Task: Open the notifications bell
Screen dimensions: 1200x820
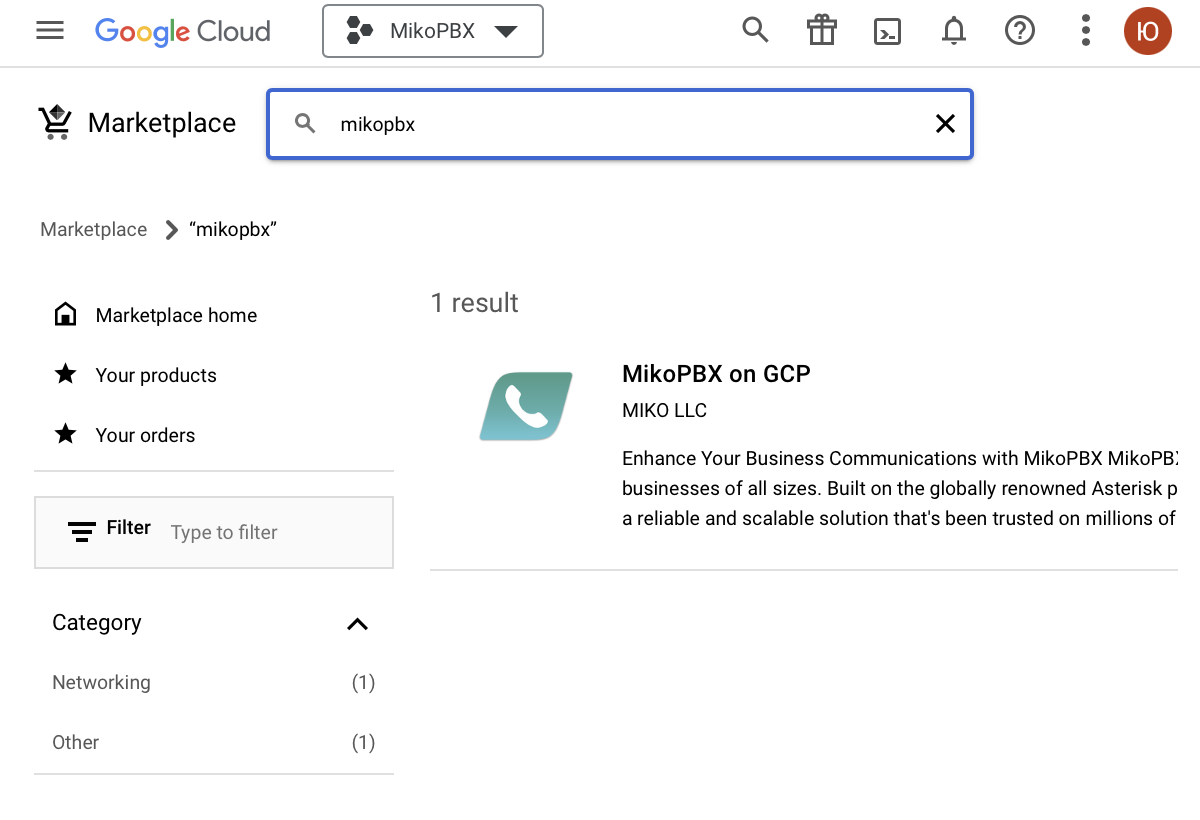Action: tap(954, 31)
